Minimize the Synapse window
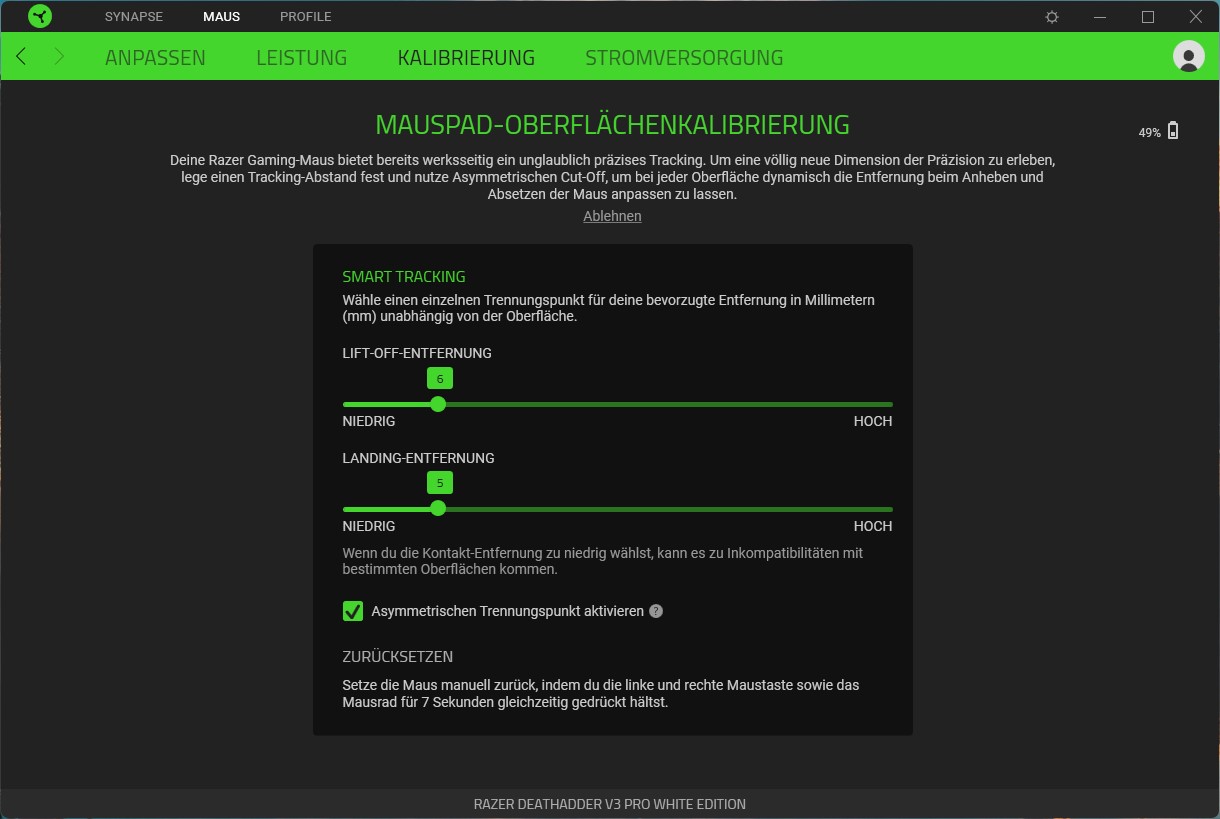 point(1100,17)
